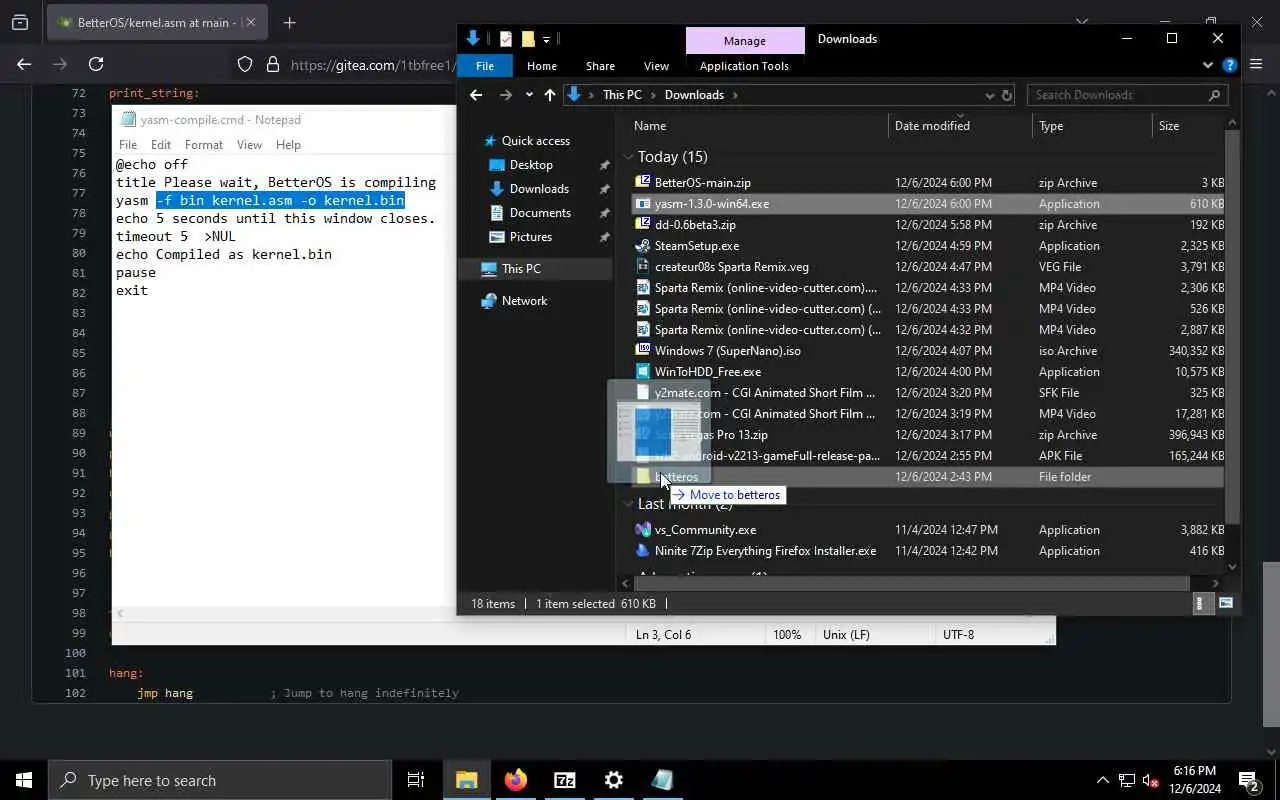Click the network tray icon

(1126, 781)
